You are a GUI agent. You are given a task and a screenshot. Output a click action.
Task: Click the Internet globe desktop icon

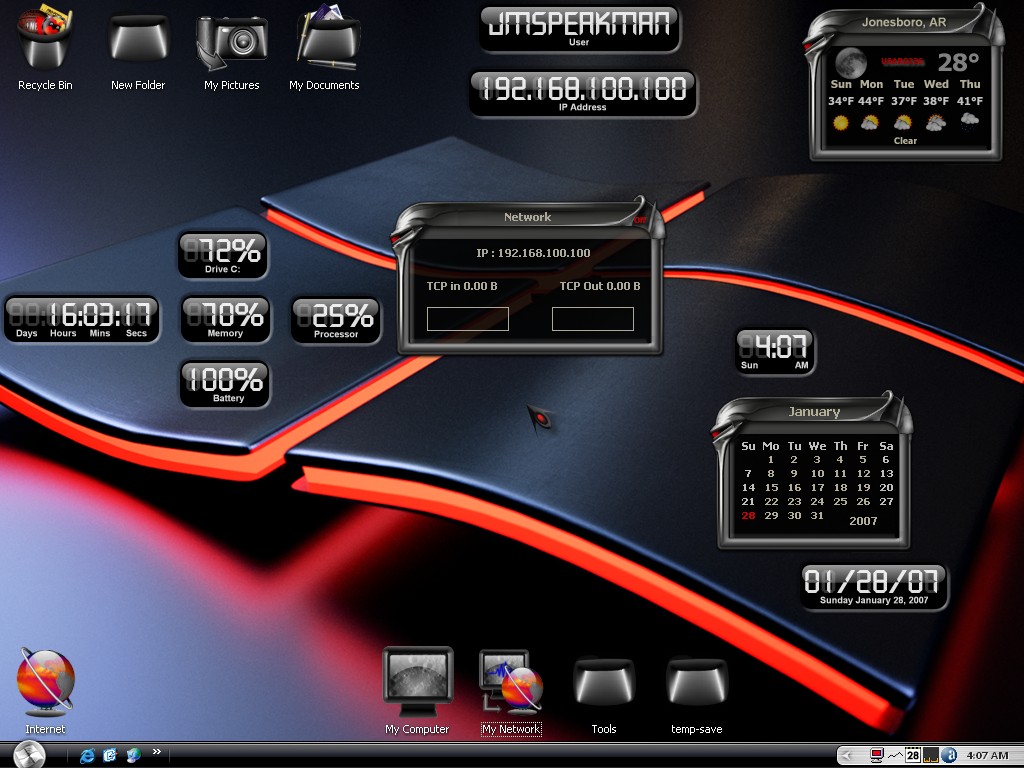pos(45,682)
